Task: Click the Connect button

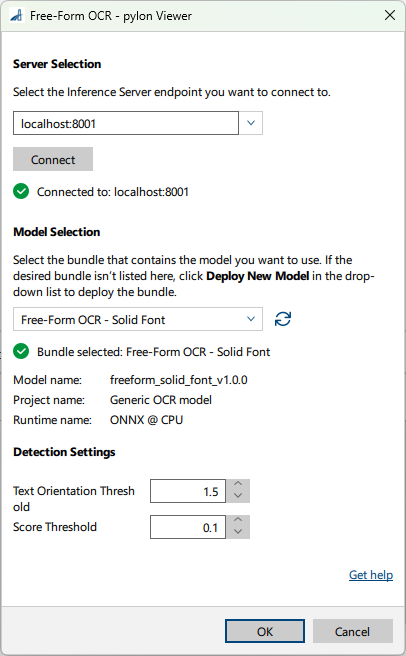Action: 53,159
